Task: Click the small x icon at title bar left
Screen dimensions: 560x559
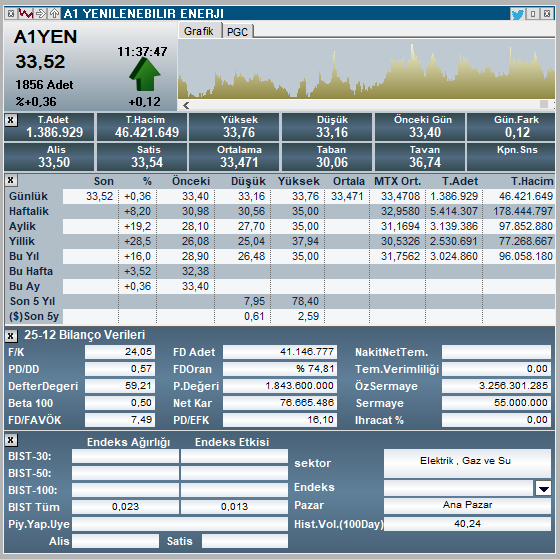Action: pos(11,14)
